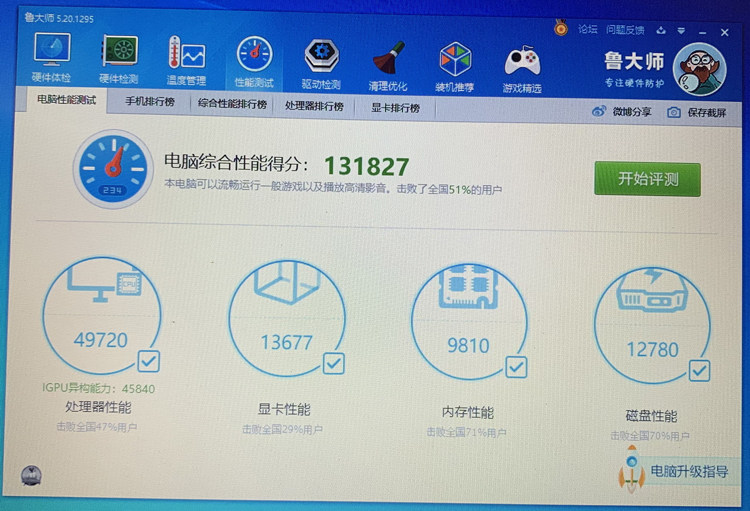Viewport: 750px width, 511px height.
Task: Click the 处理器性能 label
Action: click(98, 407)
